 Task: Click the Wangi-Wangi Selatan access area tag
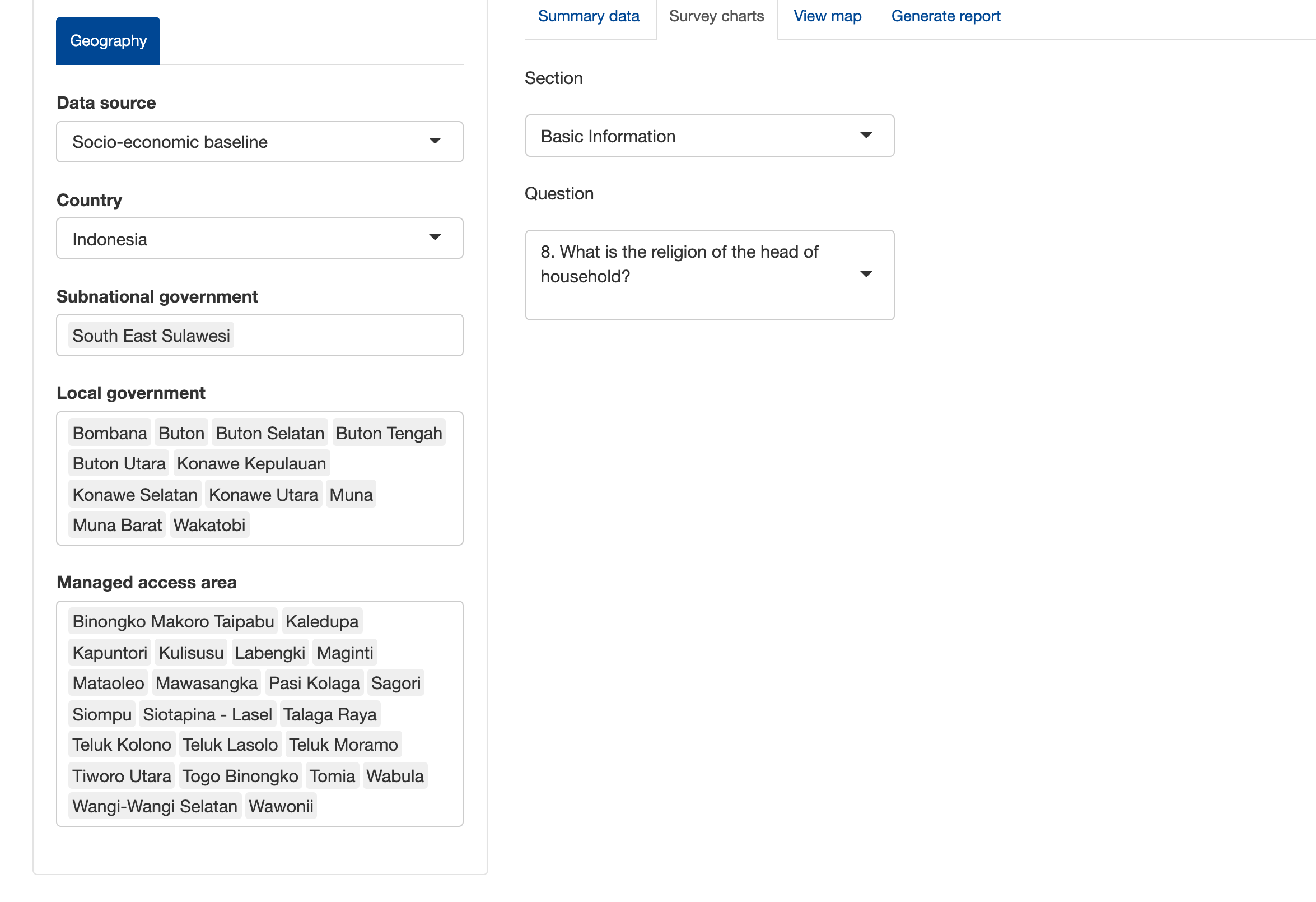(154, 806)
